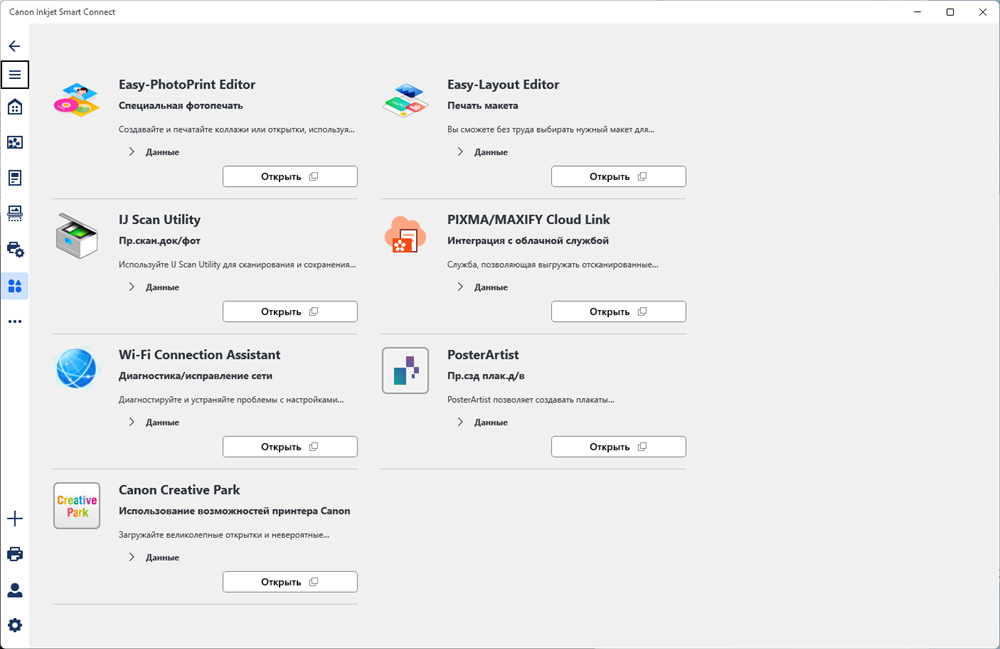Open the home icon in the sidebar
Screen dimensions: 1000x649
[15, 106]
